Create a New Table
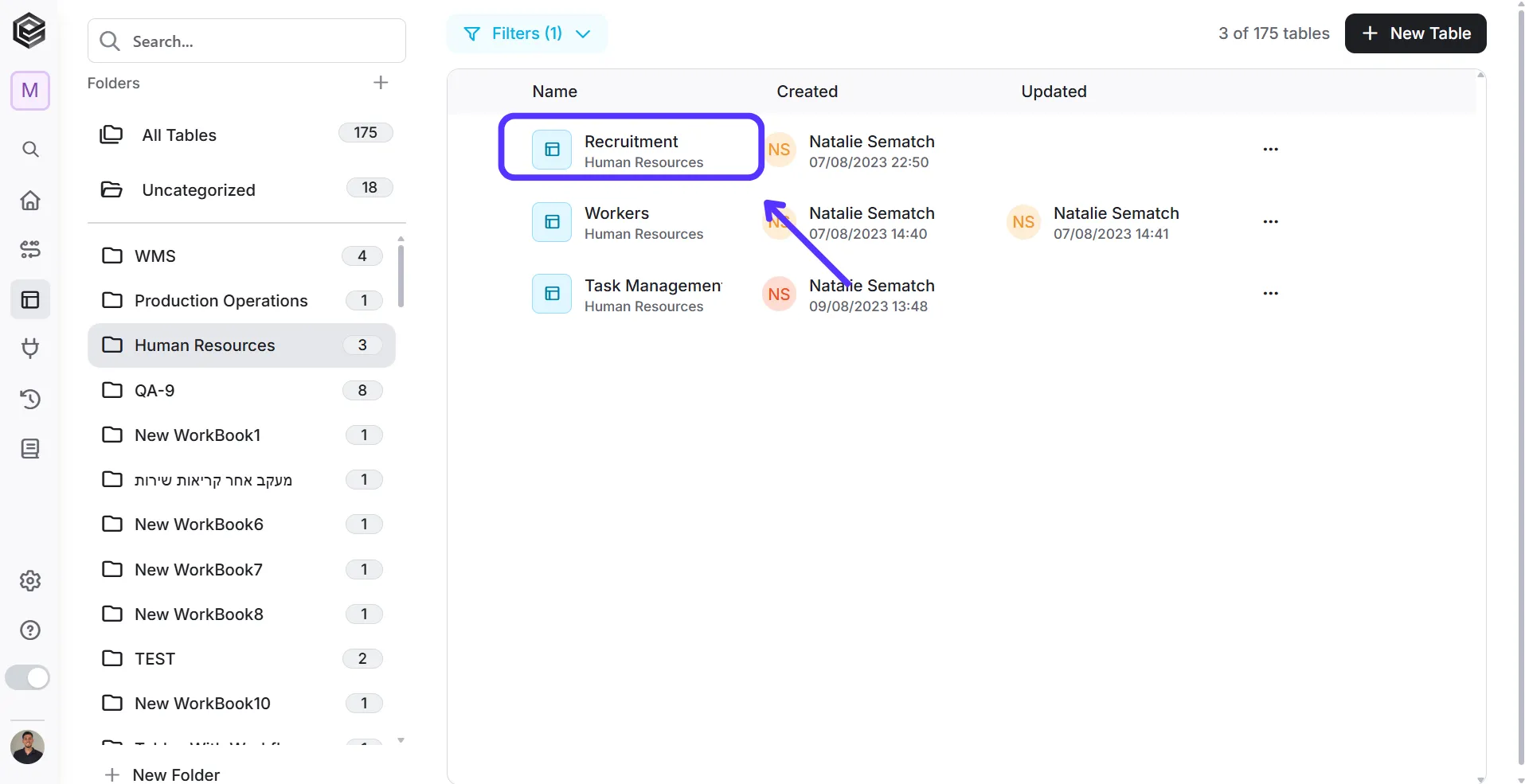Screen dimensions: 1525x784 tap(1416, 33)
